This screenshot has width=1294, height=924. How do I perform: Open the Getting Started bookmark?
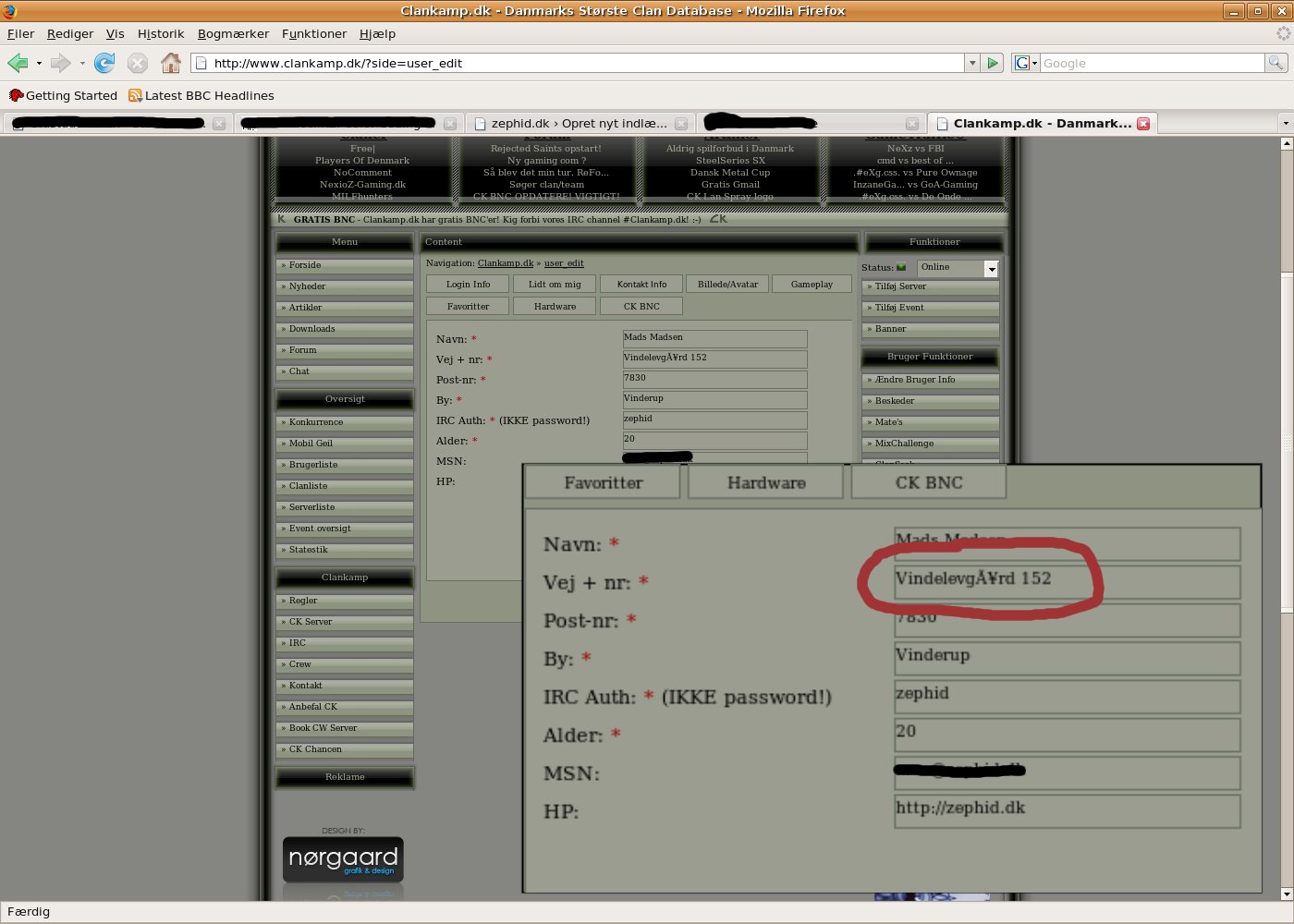[x=64, y=95]
